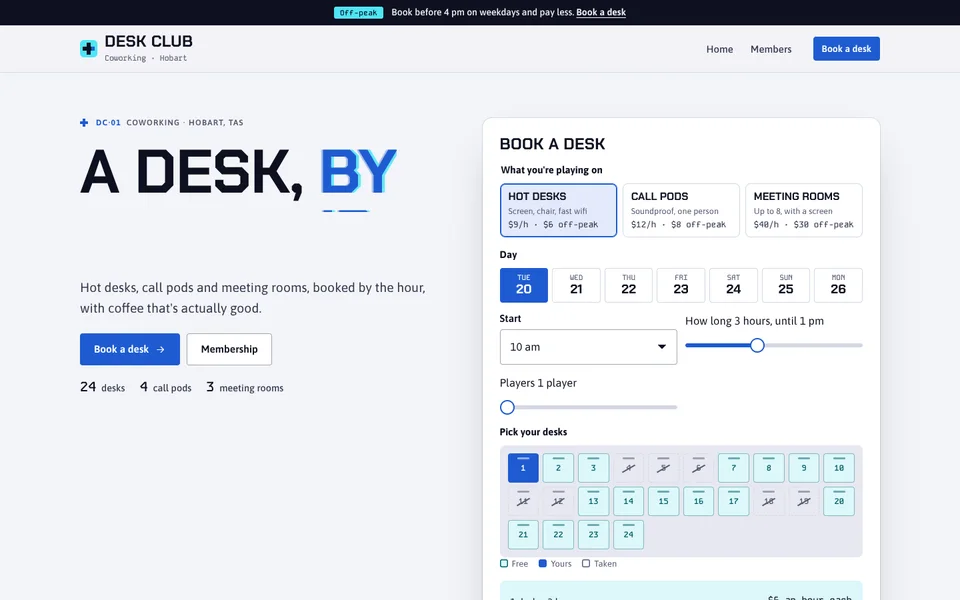Image resolution: width=960 pixels, height=600 pixels.
Task: Click the Start field showing 10 am
Action: click(588, 347)
